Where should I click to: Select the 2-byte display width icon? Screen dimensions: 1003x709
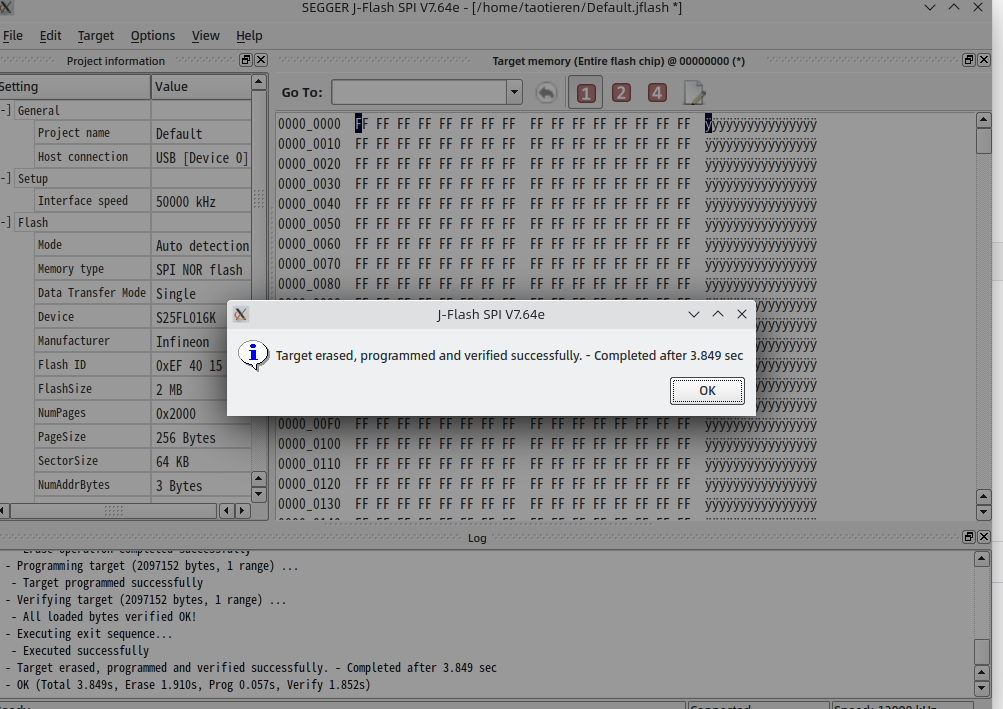(621, 93)
